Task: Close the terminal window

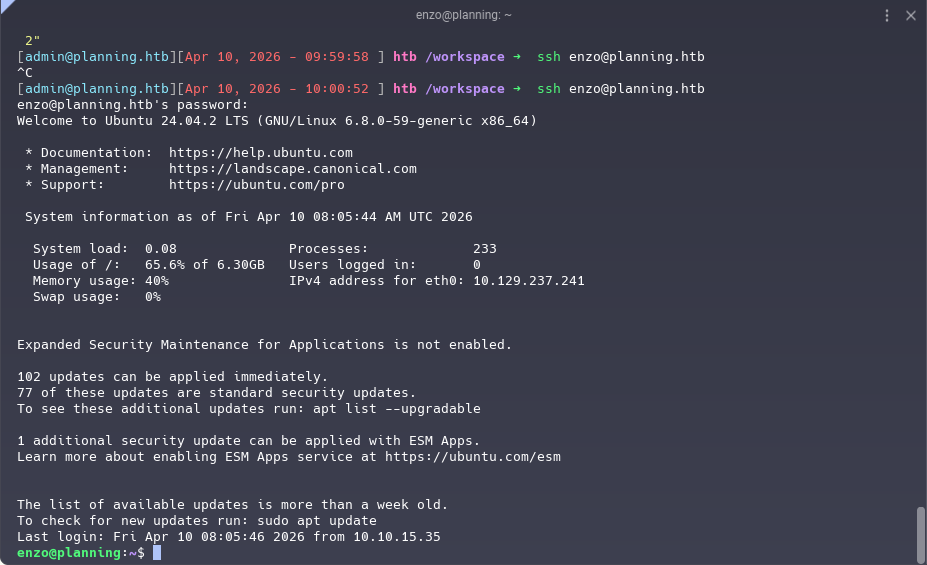Action: coord(911,15)
